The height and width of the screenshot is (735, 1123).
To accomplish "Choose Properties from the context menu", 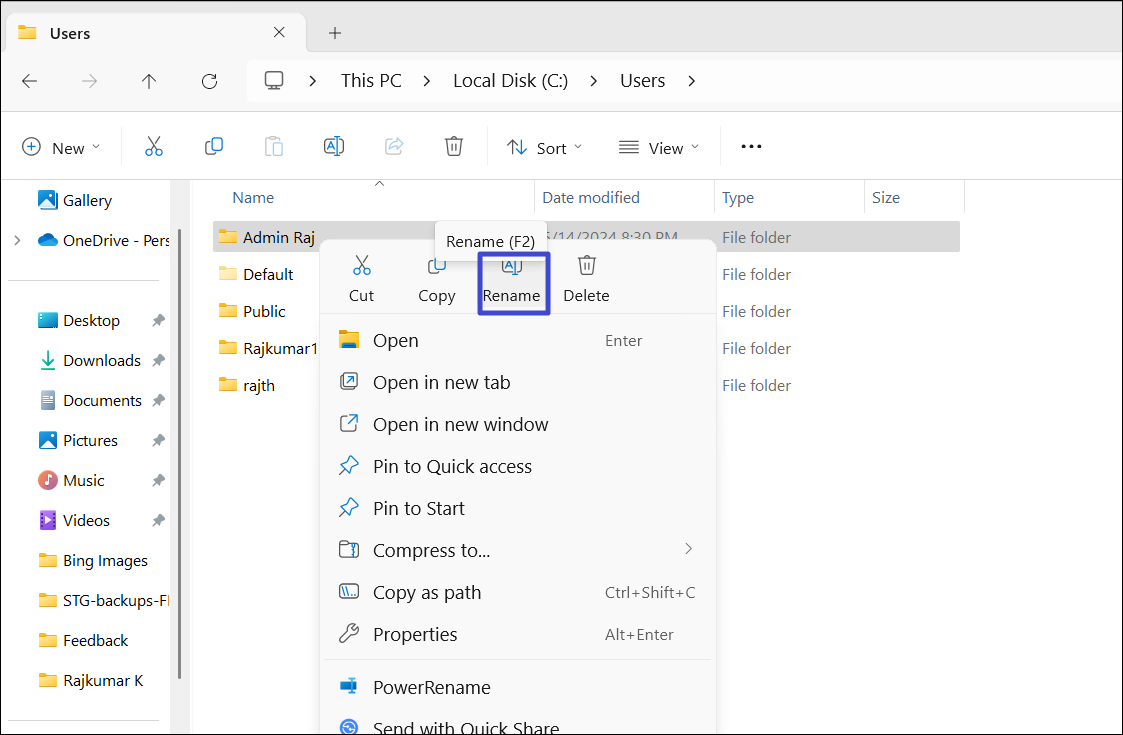I will [x=414, y=634].
